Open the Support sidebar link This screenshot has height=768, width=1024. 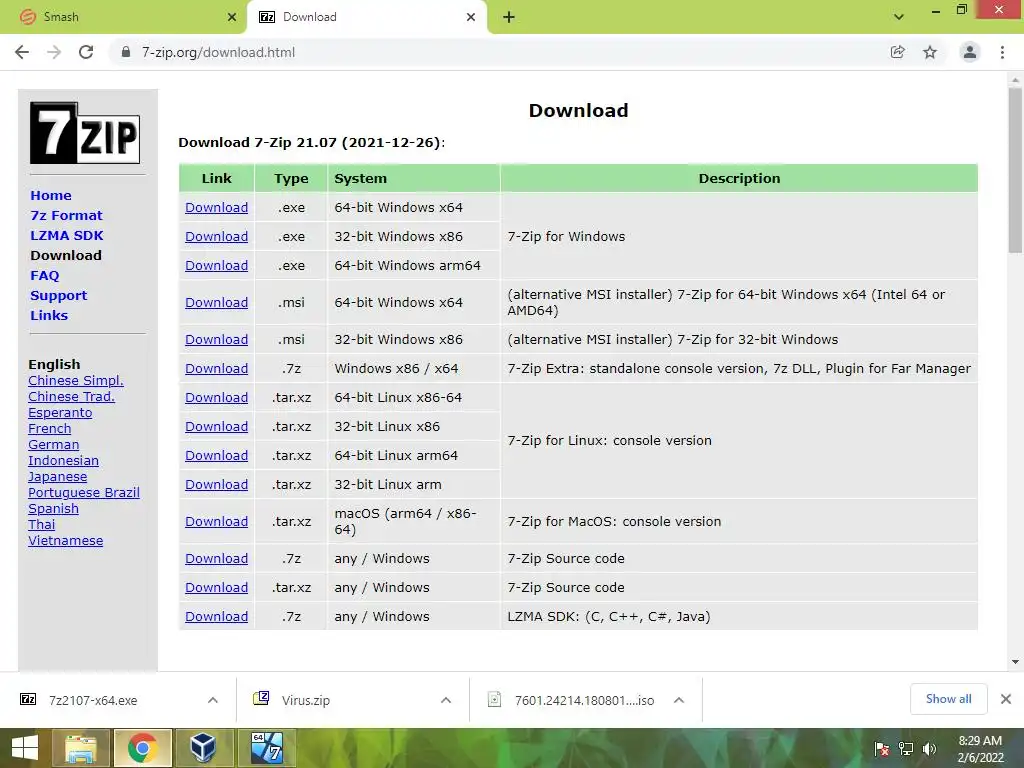[58, 295]
